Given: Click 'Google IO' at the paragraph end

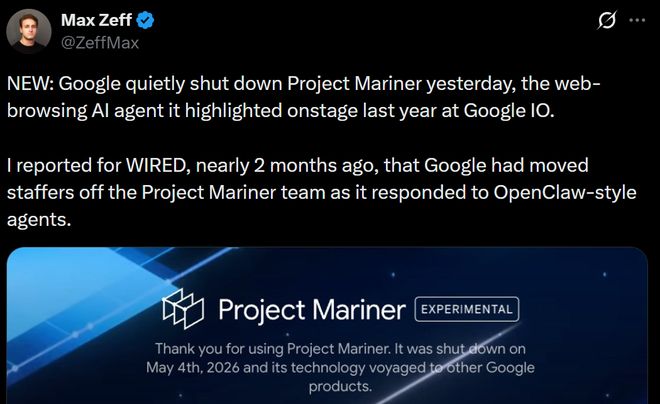Looking at the screenshot, I should coord(509,111).
